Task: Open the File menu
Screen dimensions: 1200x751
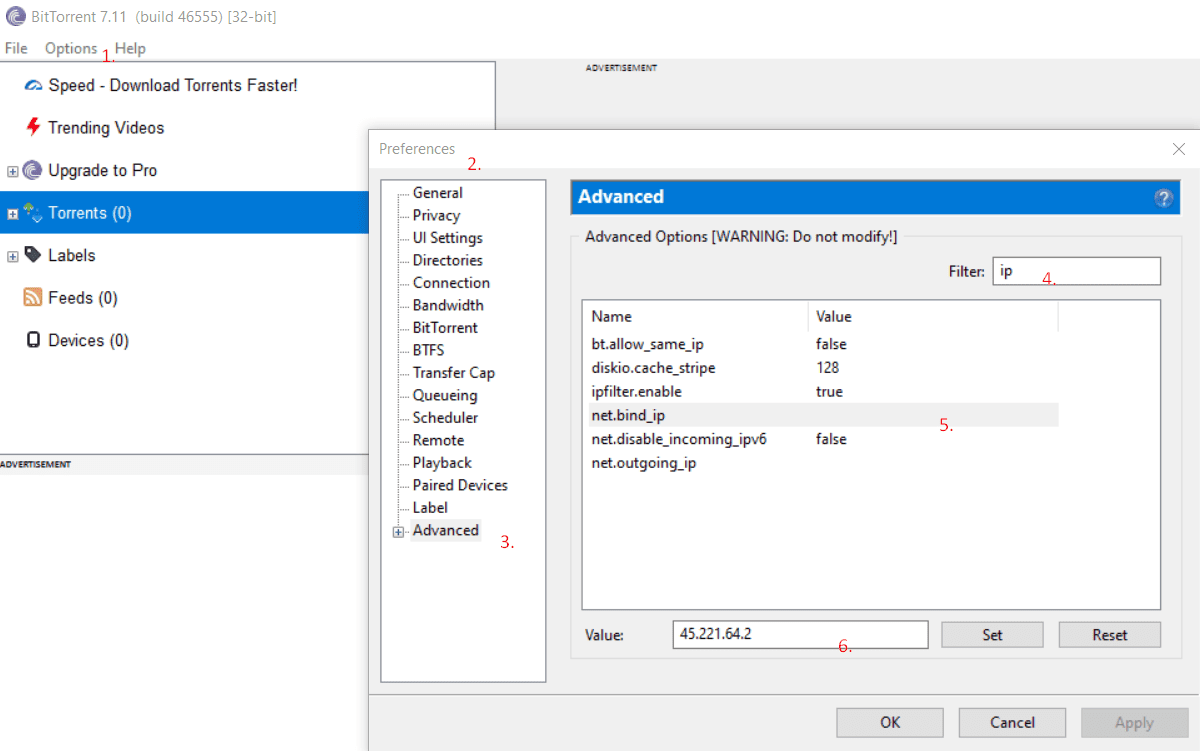Action: point(16,48)
